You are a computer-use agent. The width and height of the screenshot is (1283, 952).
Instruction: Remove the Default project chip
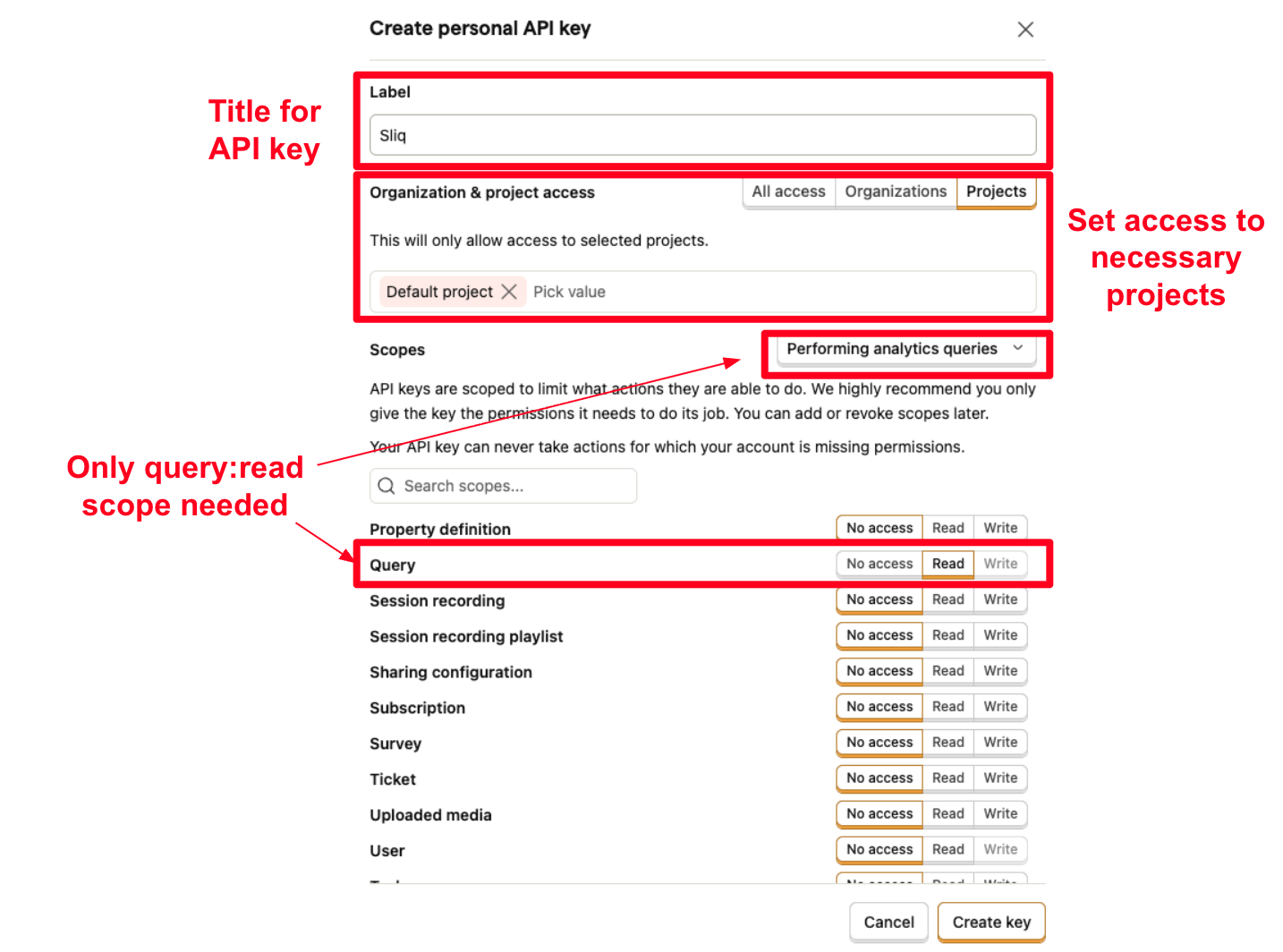point(509,291)
